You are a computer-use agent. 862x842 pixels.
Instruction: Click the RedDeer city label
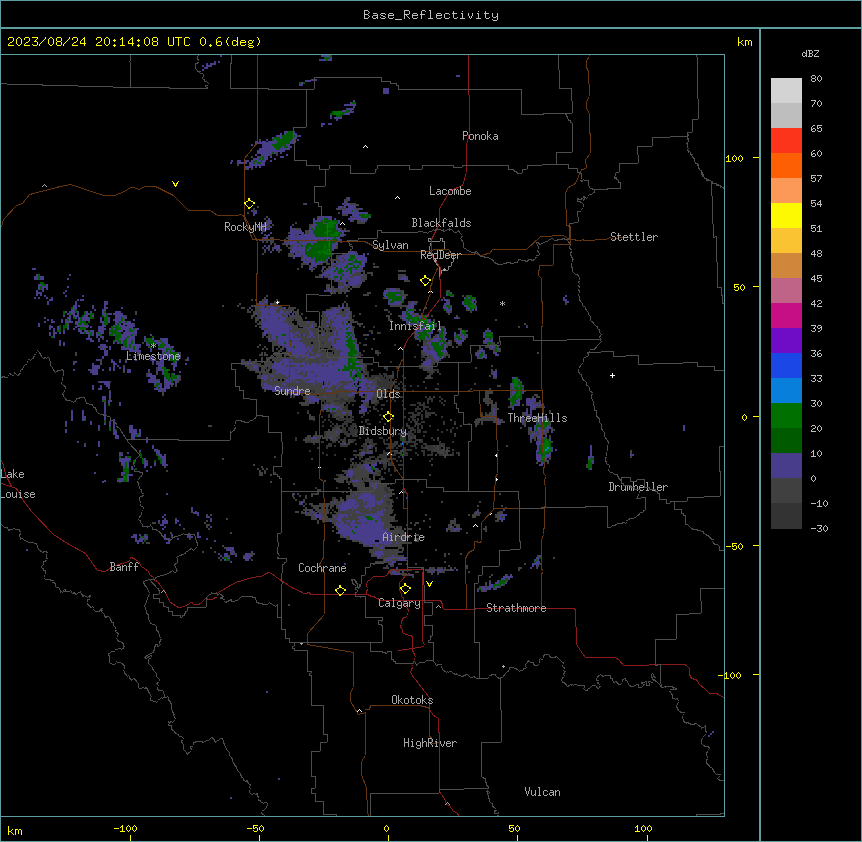pos(440,255)
